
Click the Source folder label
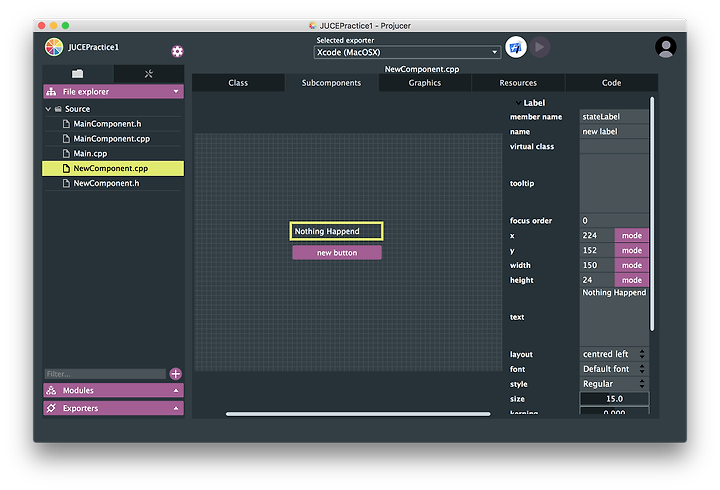click(77, 109)
